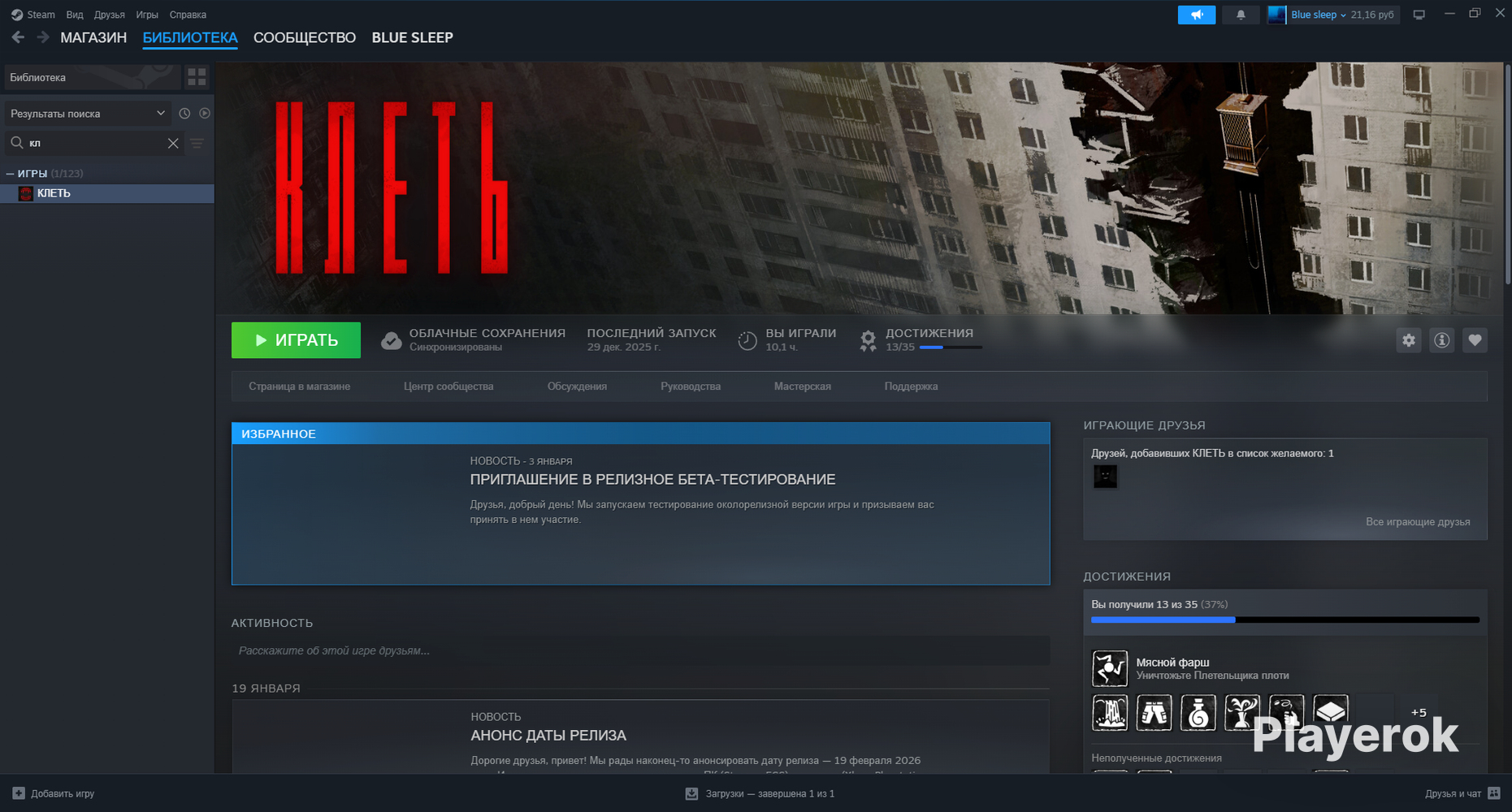The width and height of the screenshot is (1512, 812).
Task: Expand the Результаты поиска dropdown
Action: 87,114
